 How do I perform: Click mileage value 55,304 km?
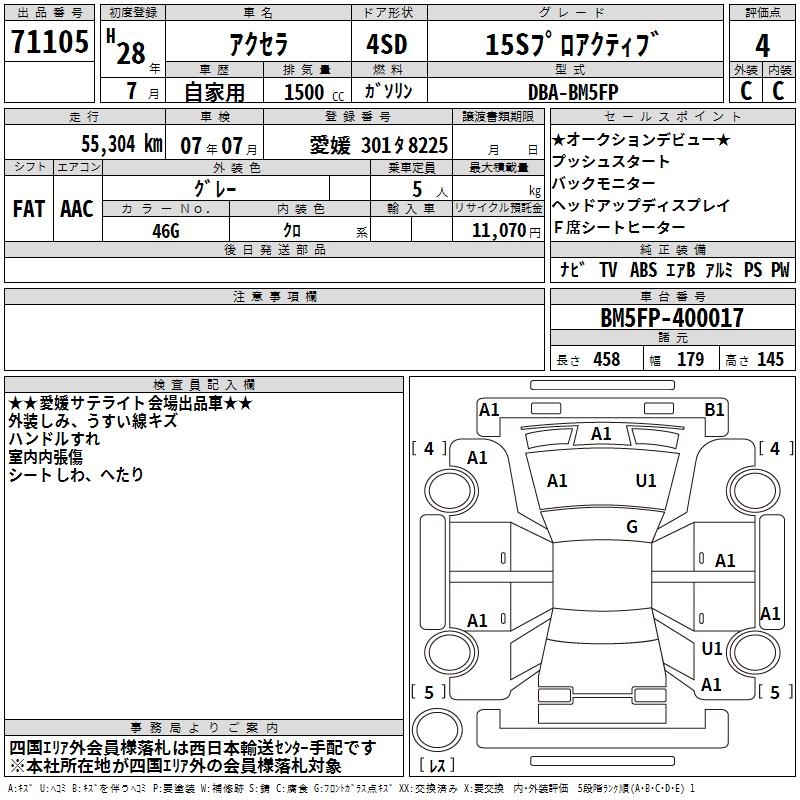pos(122,143)
